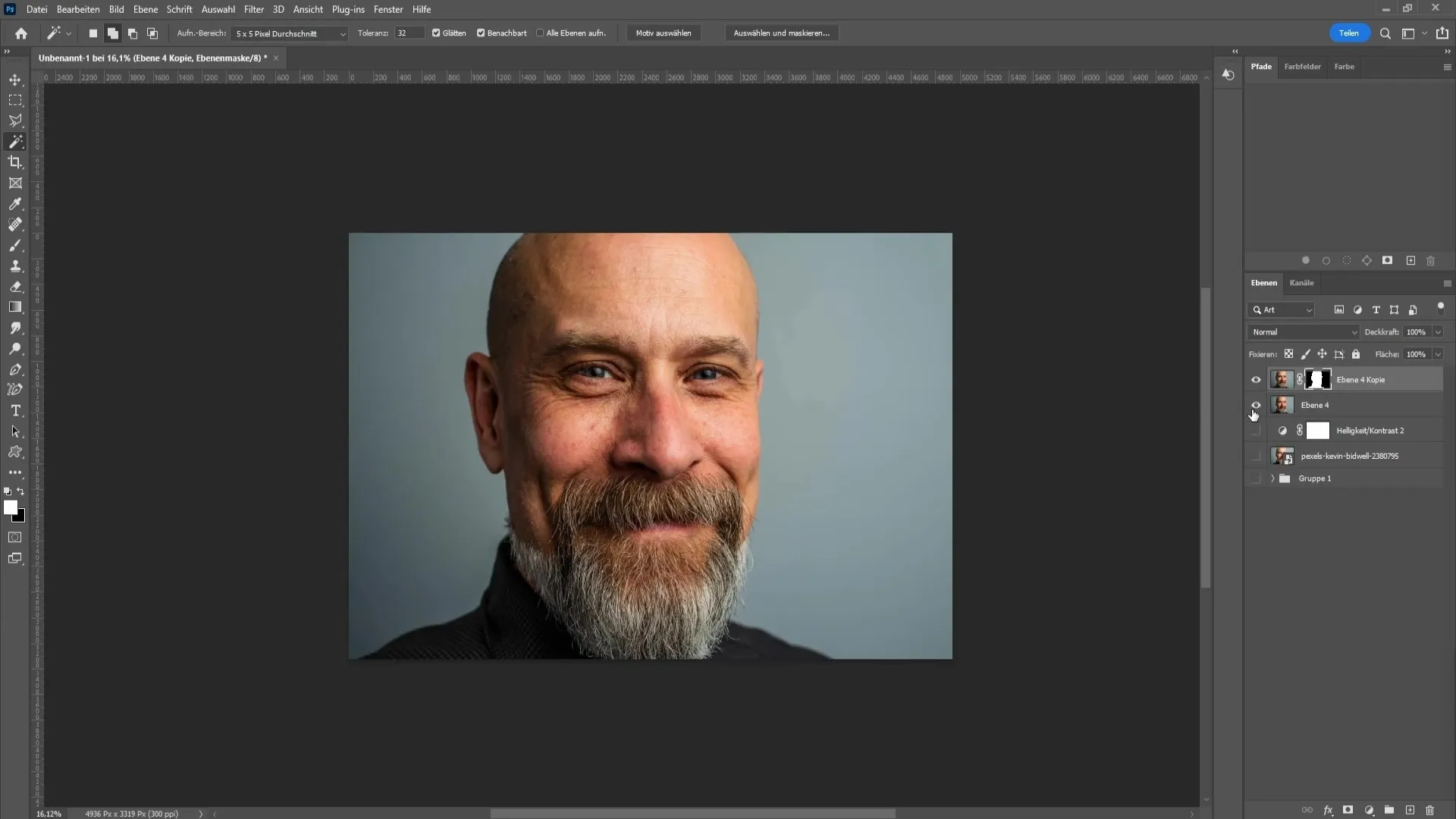Switch to the Kanäle tab
Viewport: 1456px width, 819px height.
pos(1301,282)
